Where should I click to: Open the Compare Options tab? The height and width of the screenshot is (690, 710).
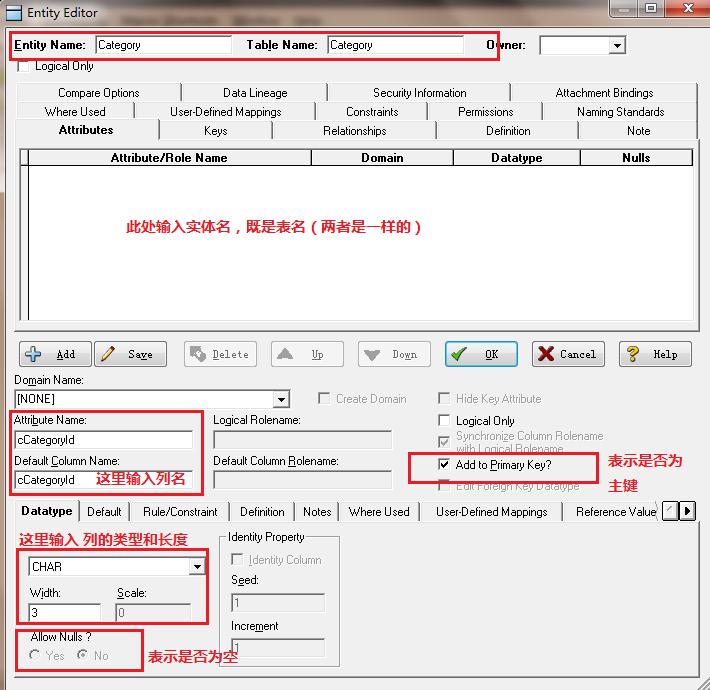(x=99, y=93)
